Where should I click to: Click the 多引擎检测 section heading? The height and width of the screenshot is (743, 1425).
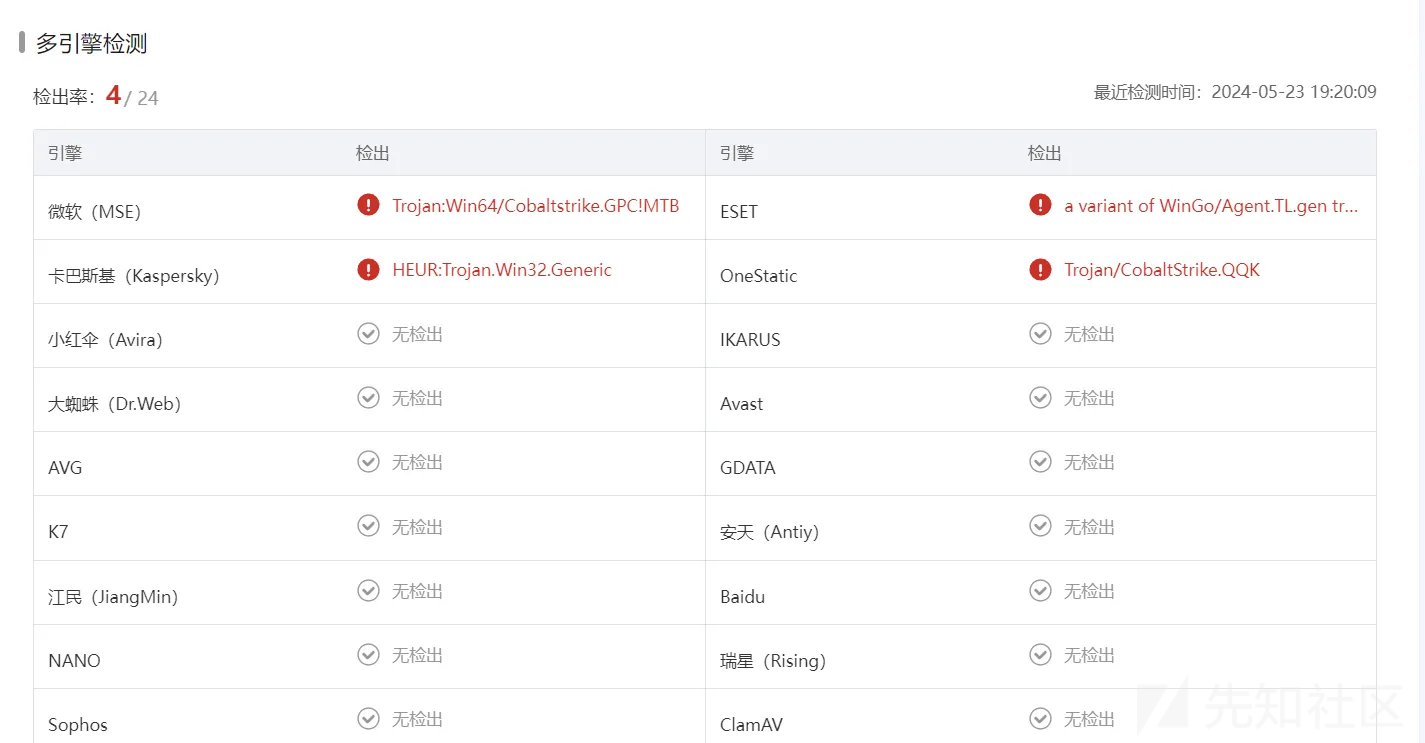click(92, 43)
